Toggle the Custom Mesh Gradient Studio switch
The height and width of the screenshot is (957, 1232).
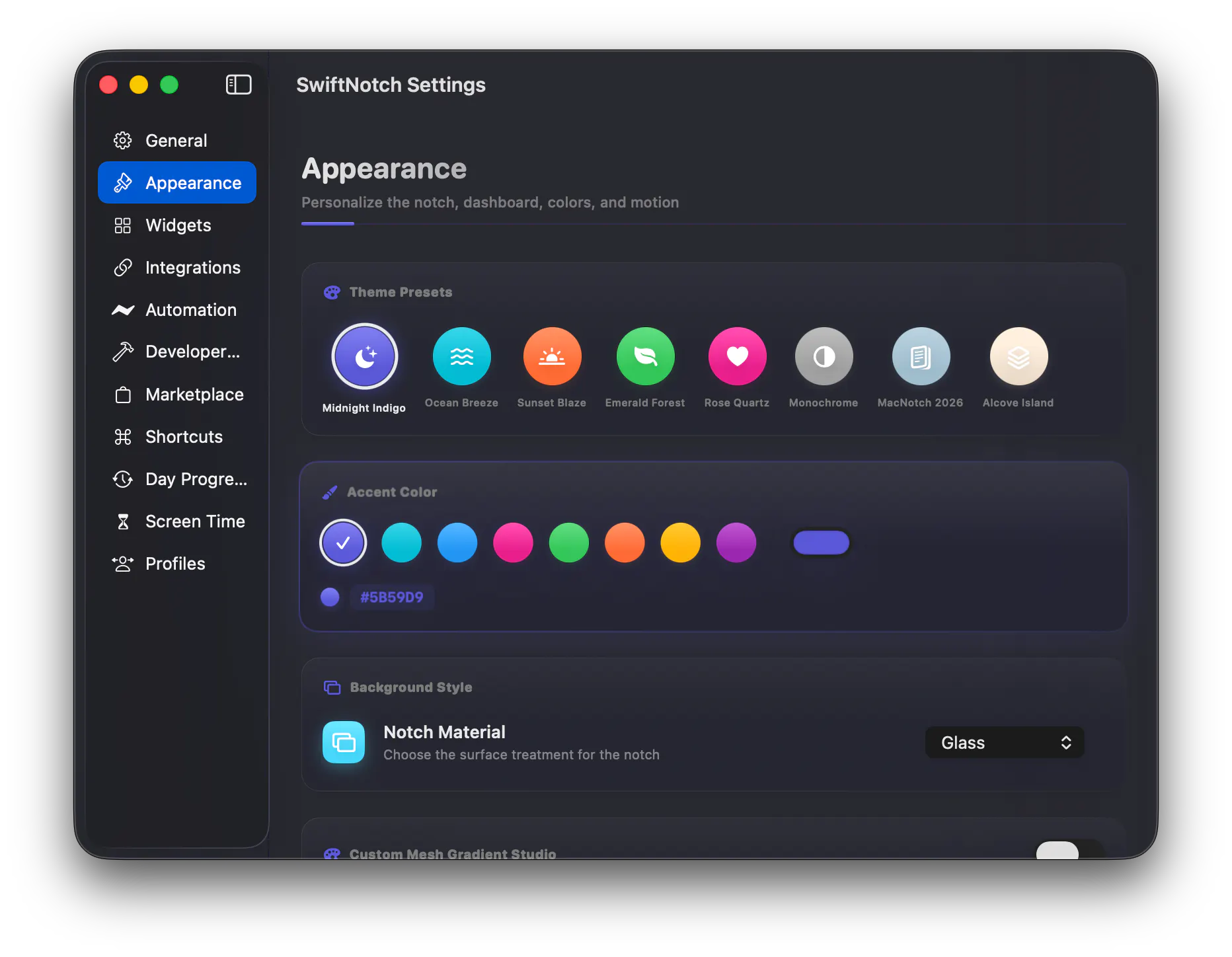[x=1069, y=850]
